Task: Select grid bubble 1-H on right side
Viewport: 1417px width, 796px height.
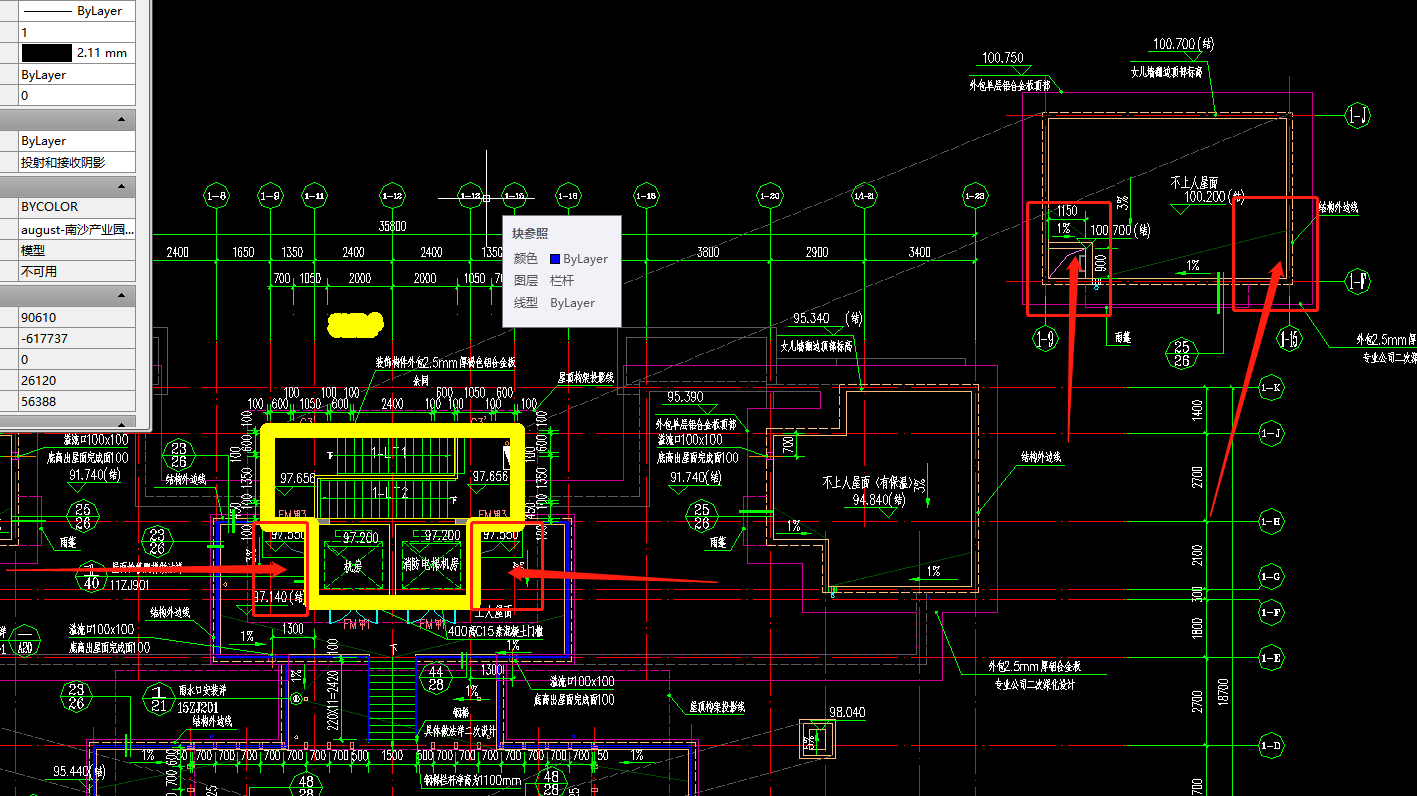Action: pos(1272,520)
